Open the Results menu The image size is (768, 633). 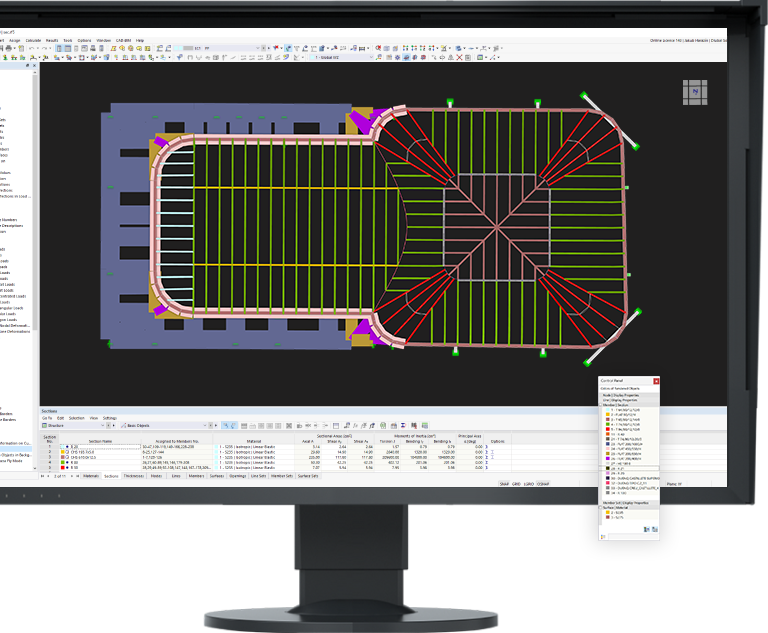[52, 41]
